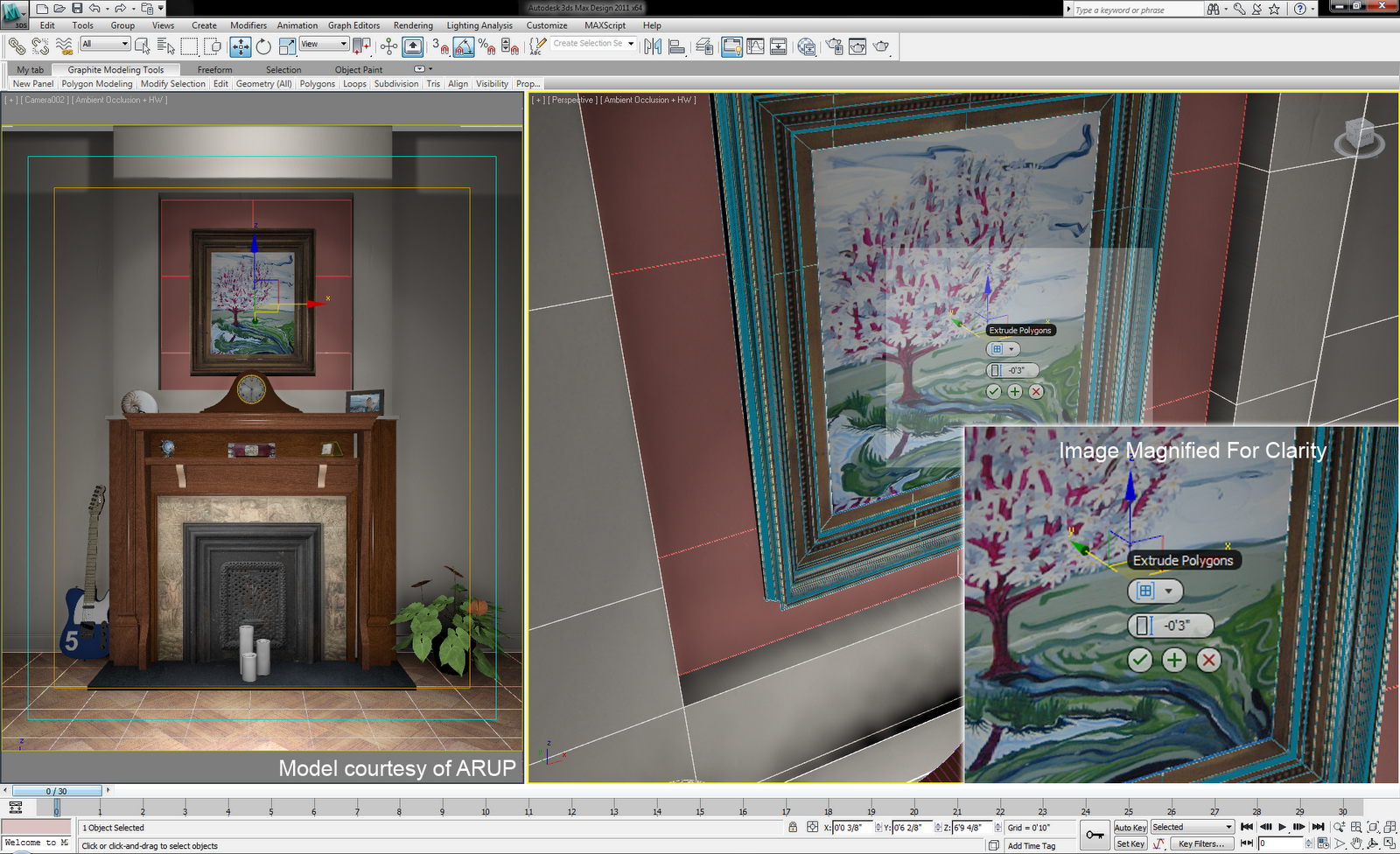Open the Select by Name list
This screenshot has width=1400, height=854.
(166, 45)
